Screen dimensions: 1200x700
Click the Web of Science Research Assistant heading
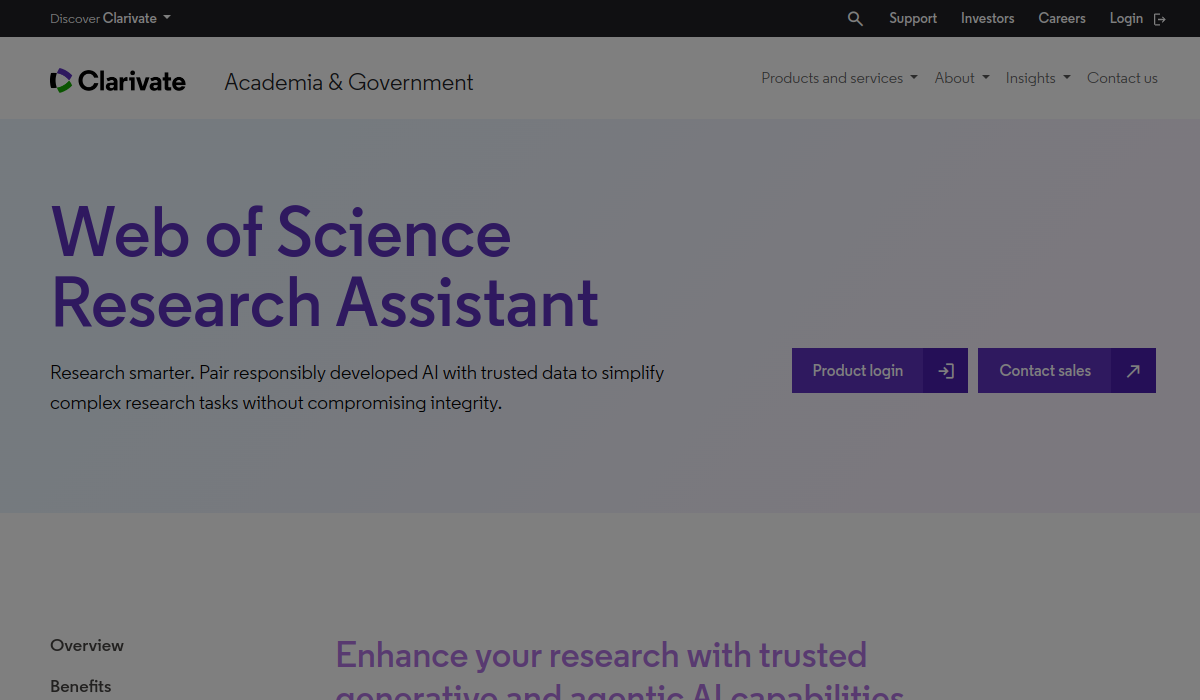tap(325, 267)
